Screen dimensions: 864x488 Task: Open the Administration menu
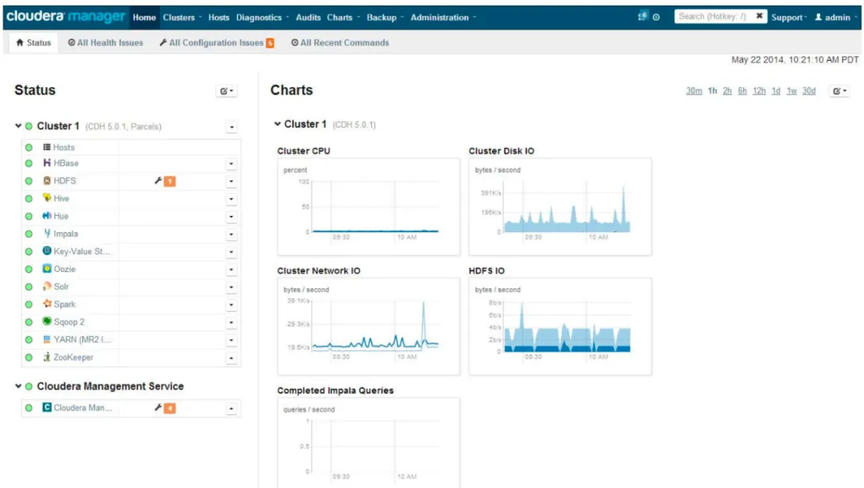point(444,17)
